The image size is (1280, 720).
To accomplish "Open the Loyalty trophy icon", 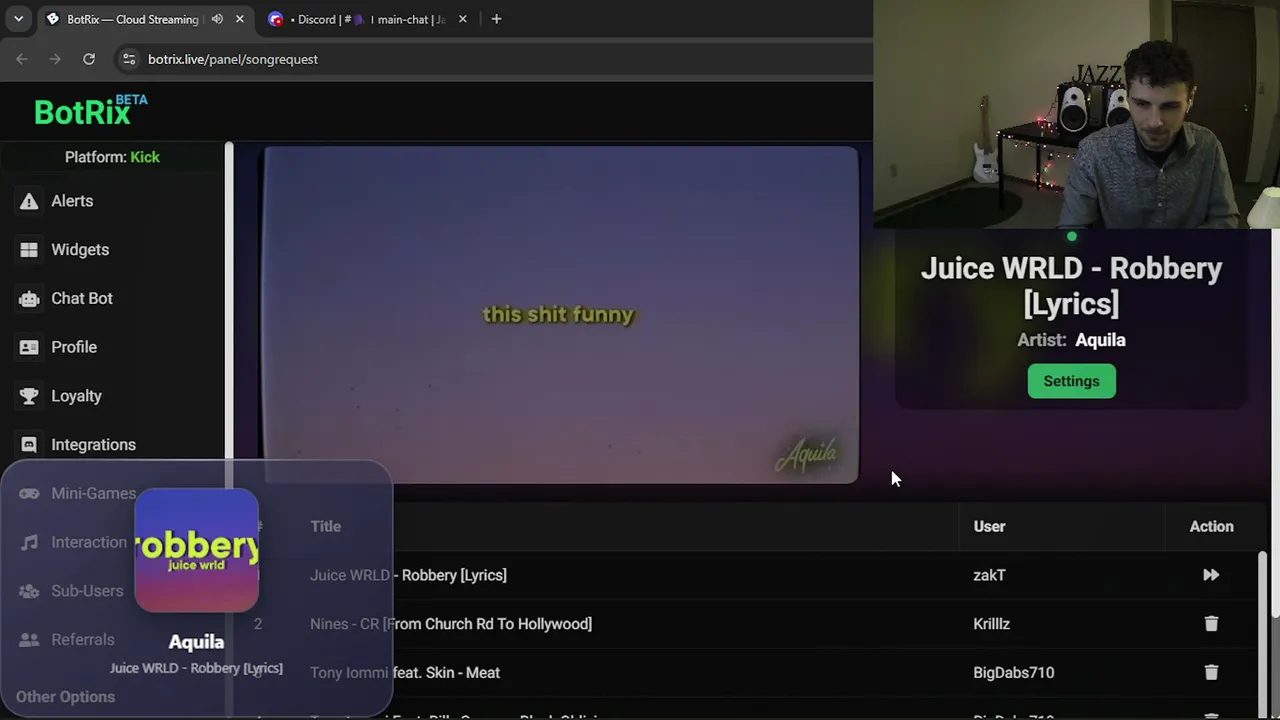I will (x=29, y=396).
